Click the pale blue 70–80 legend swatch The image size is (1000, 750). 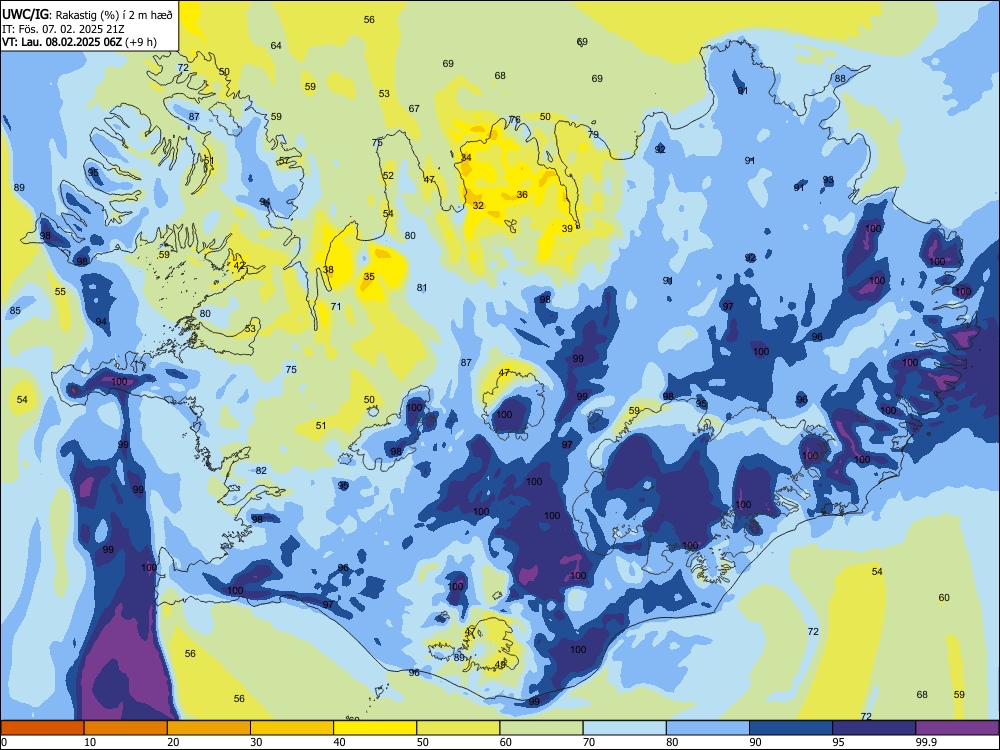pos(624,728)
